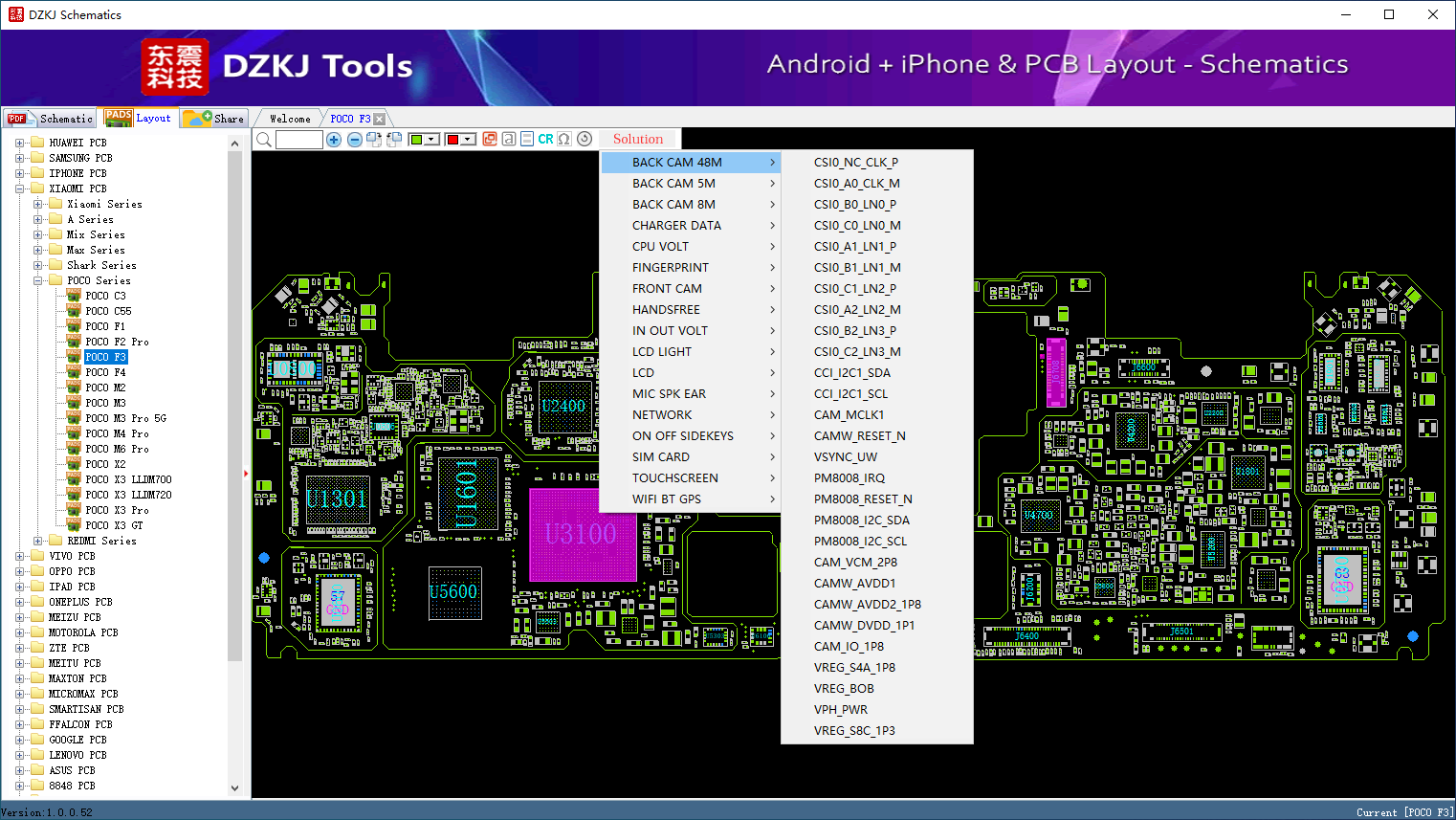
Task: Open the green color dropdown arrow
Action: 432,140
